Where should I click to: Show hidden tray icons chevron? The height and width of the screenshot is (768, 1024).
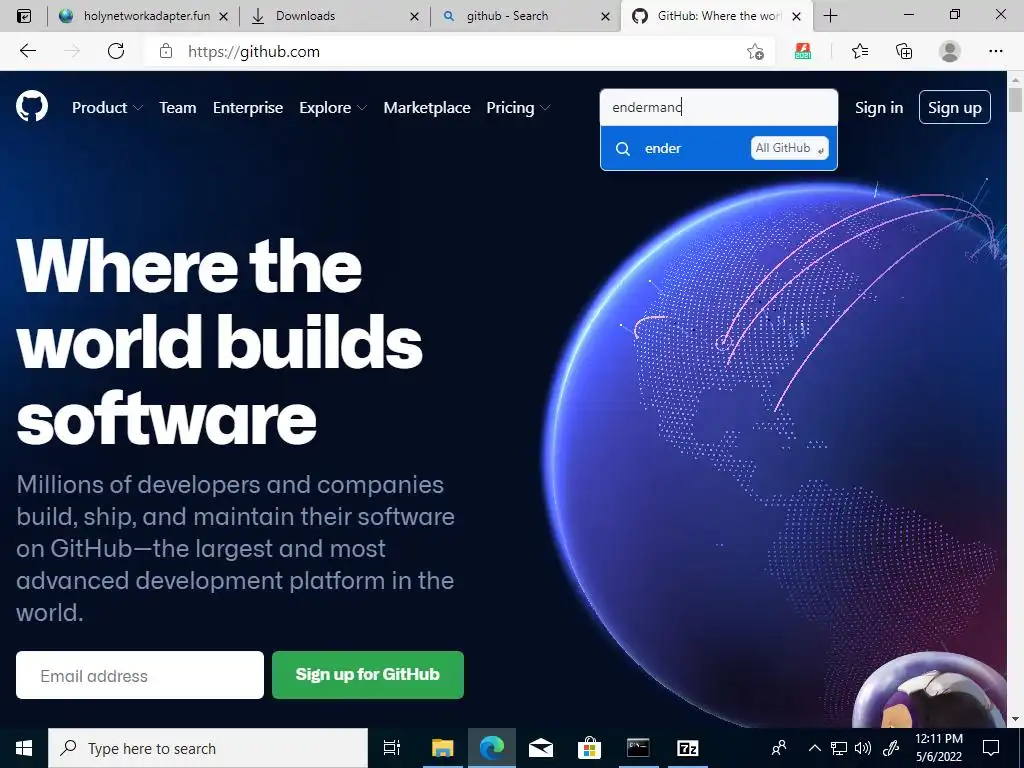click(x=814, y=748)
